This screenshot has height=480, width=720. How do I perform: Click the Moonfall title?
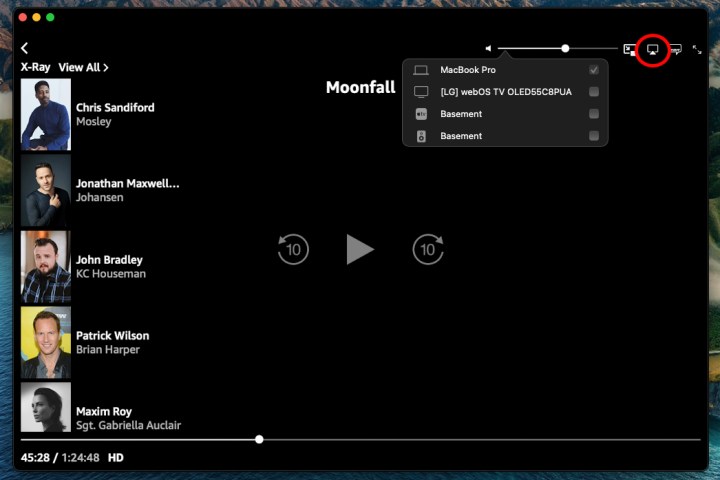tap(360, 87)
